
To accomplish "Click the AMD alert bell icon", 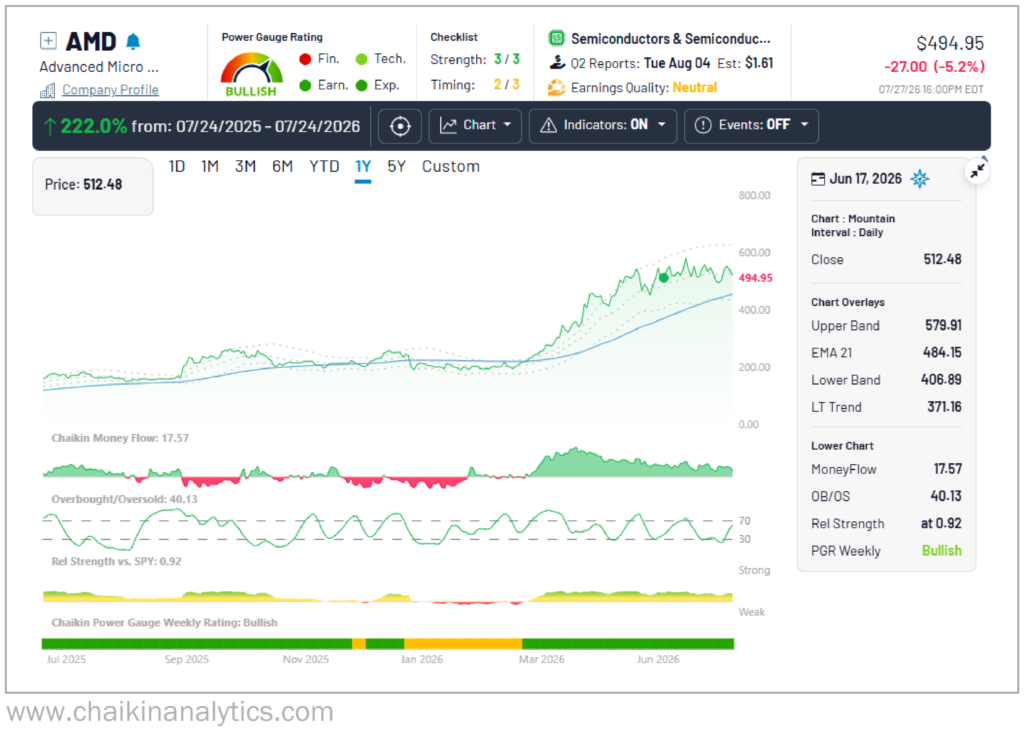I will point(133,42).
